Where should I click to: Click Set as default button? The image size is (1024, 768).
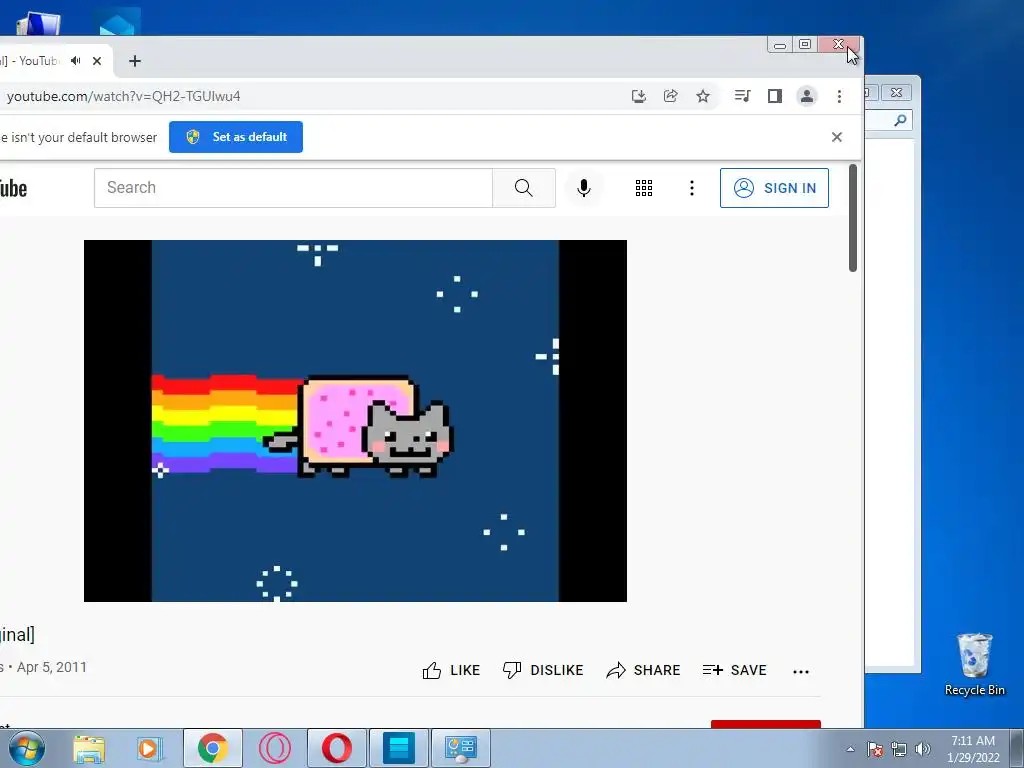pyautogui.click(x=236, y=136)
